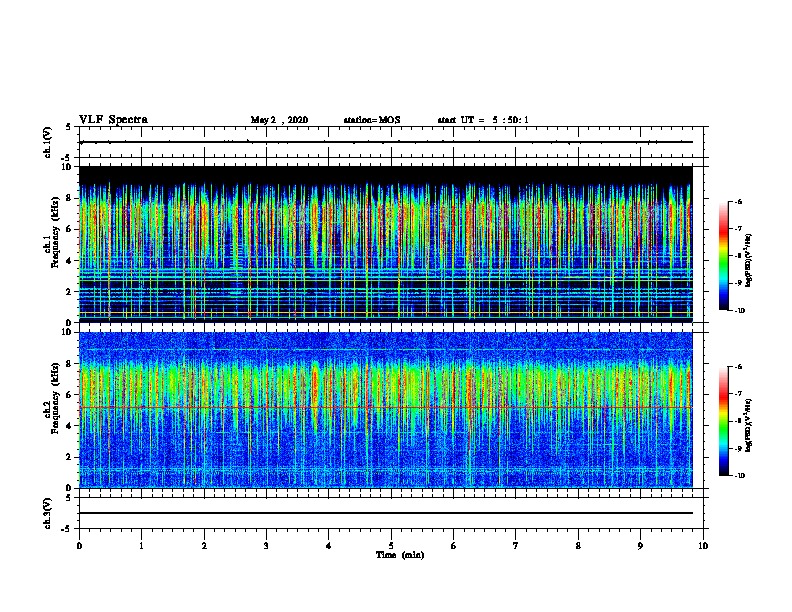The image size is (792, 612).
Task: Click the ch.1 'Frequency (kHz)' axis label
Action: click(55, 232)
